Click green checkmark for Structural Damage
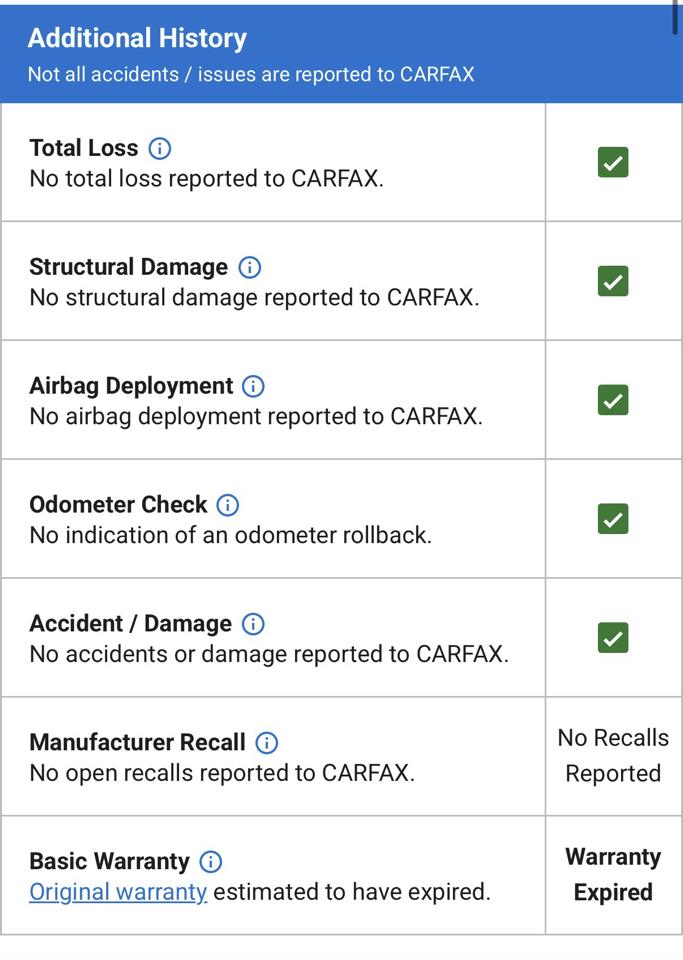683x960 pixels. [x=613, y=281]
